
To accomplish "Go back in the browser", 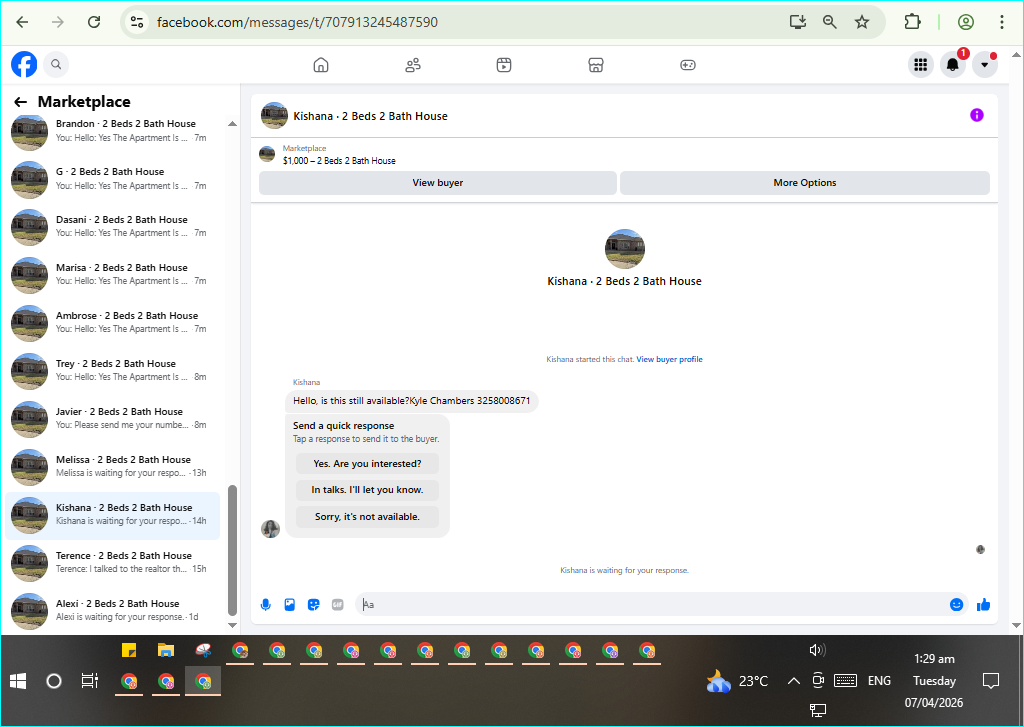I will point(22,22).
